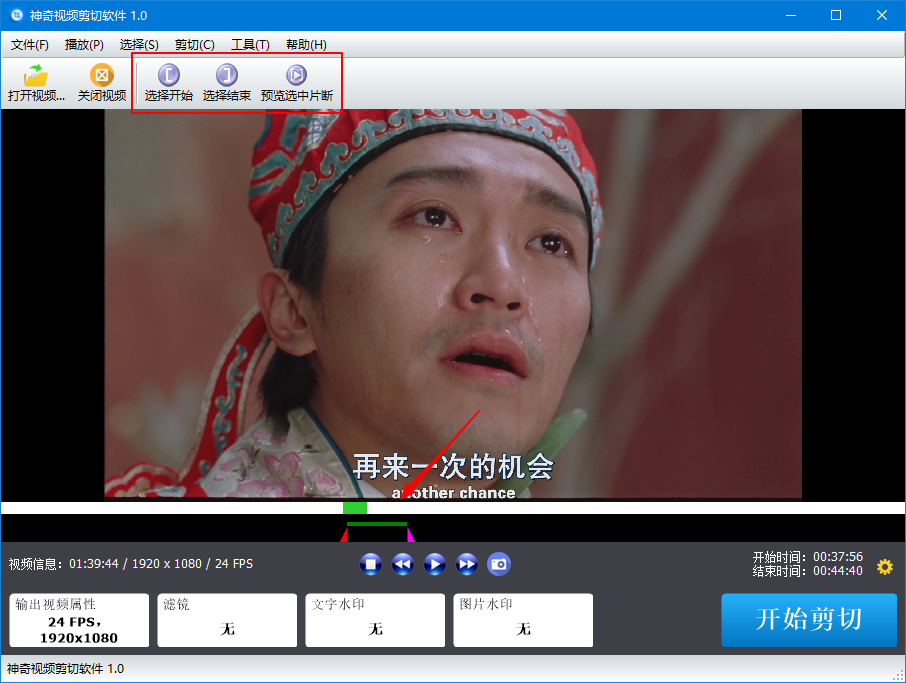Open the 文字水印 text watermark box
Screen dimensions: 906x683
375,620
